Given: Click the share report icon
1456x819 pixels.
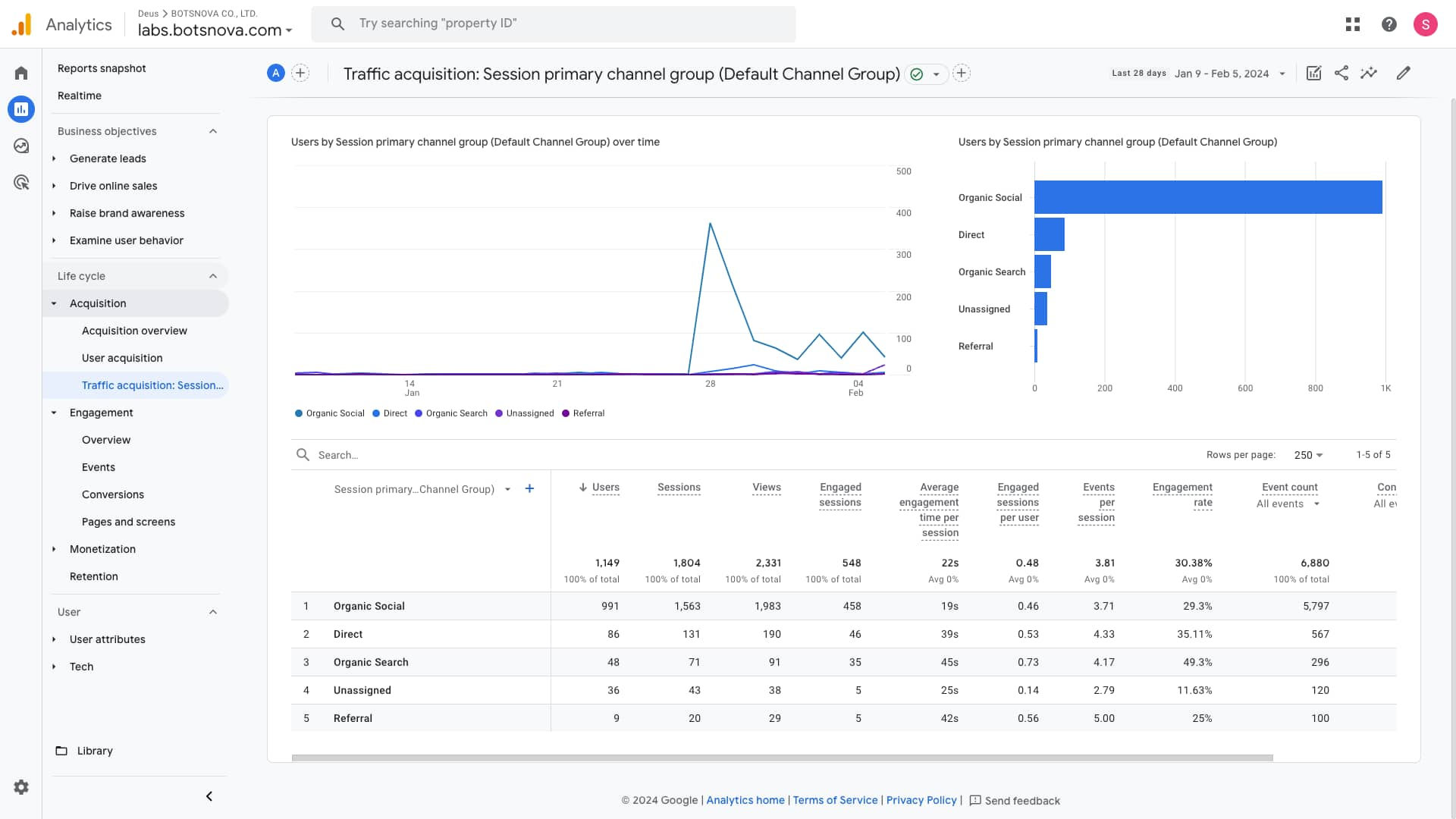Looking at the screenshot, I should (1341, 73).
